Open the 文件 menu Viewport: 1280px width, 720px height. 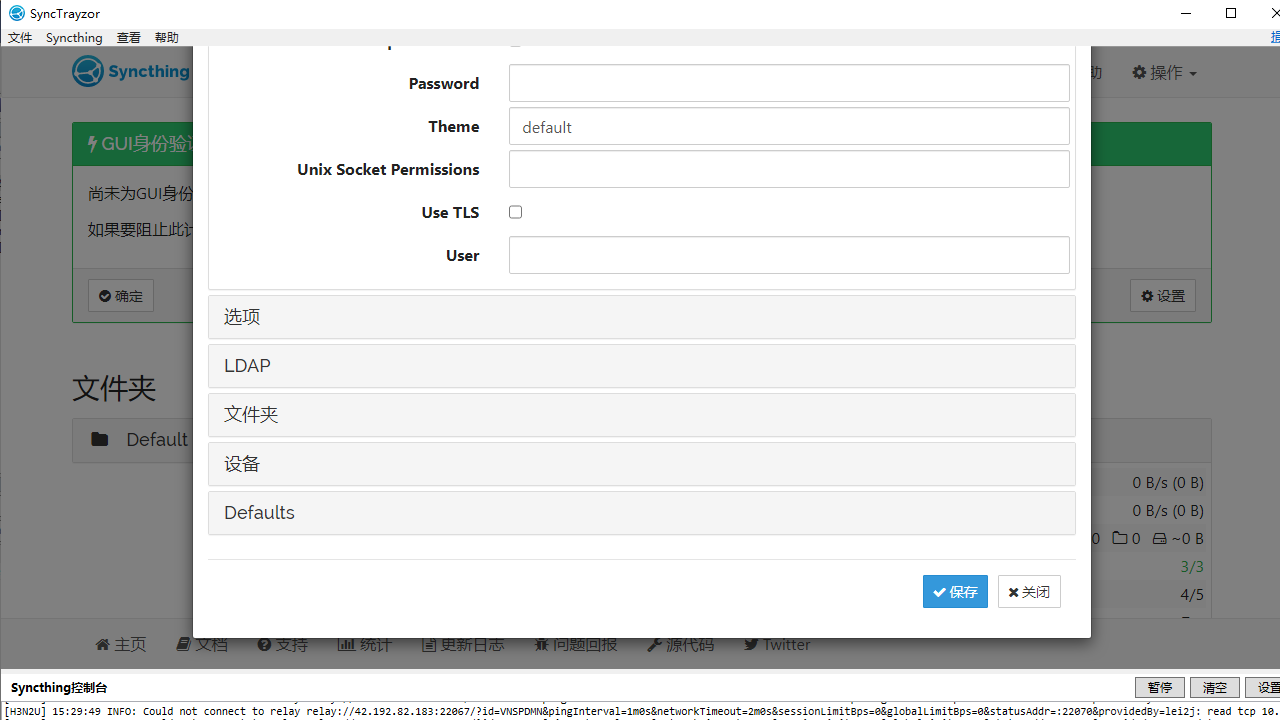coord(20,37)
